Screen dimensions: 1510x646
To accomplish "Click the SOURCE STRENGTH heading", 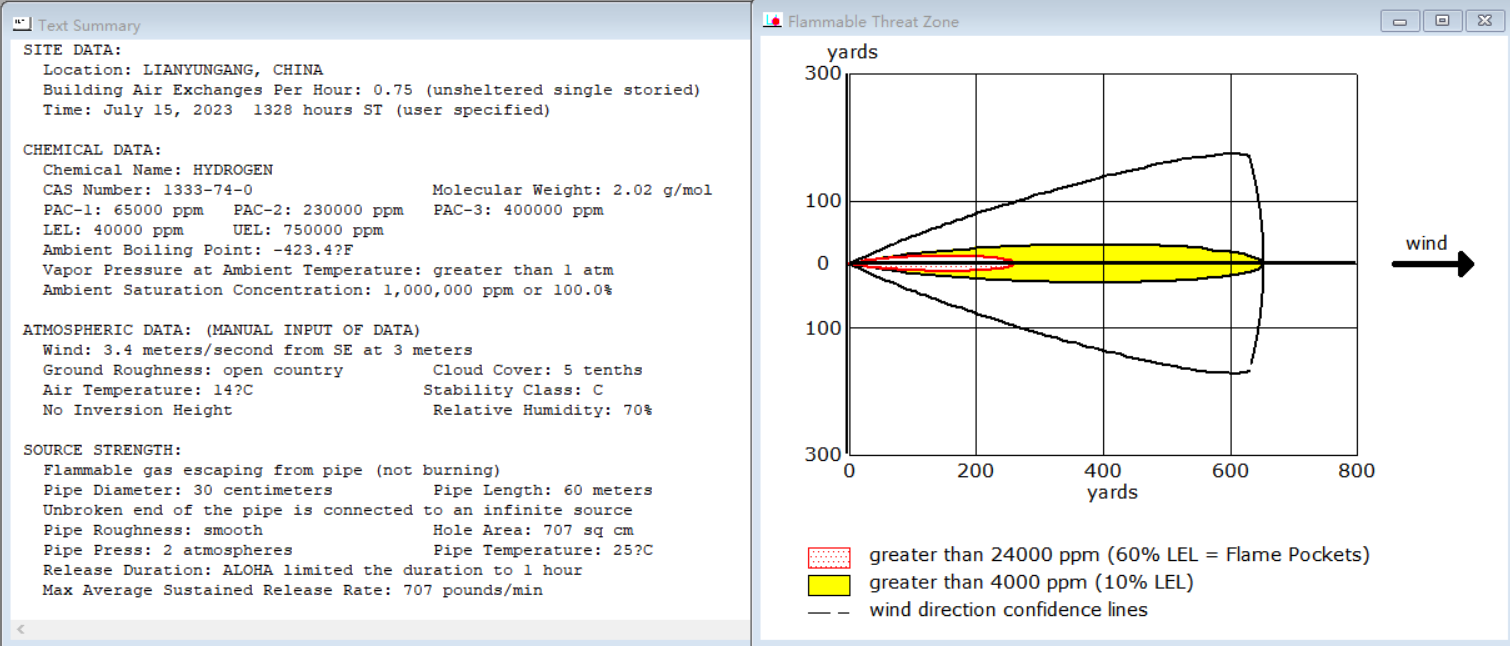I will [x=102, y=450].
